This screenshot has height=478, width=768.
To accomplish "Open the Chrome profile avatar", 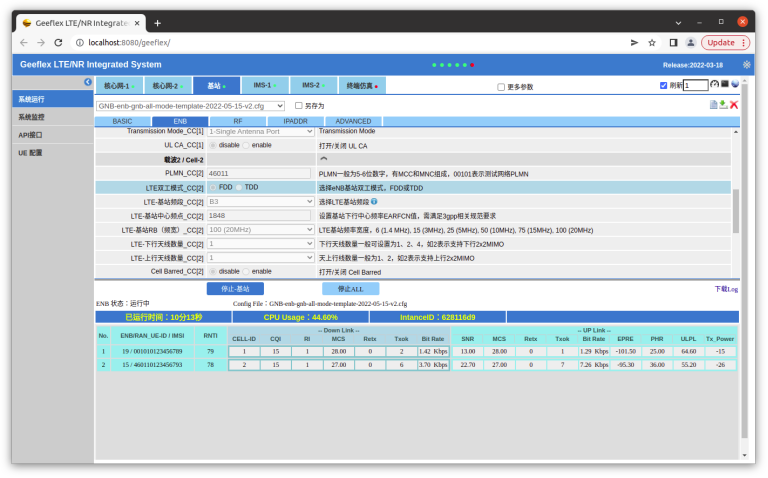I will [691, 43].
